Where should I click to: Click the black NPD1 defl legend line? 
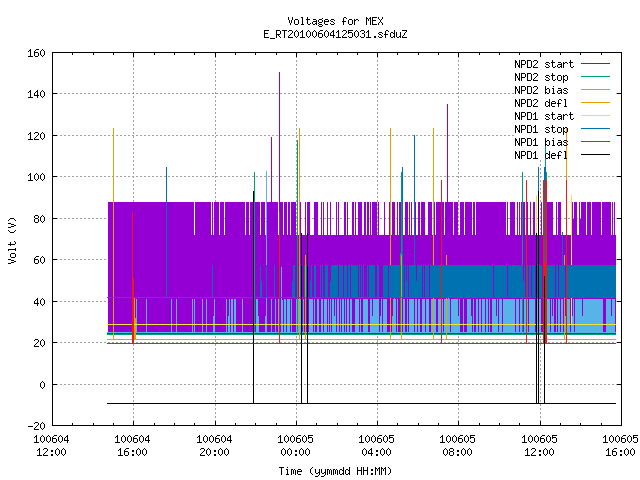(595, 155)
